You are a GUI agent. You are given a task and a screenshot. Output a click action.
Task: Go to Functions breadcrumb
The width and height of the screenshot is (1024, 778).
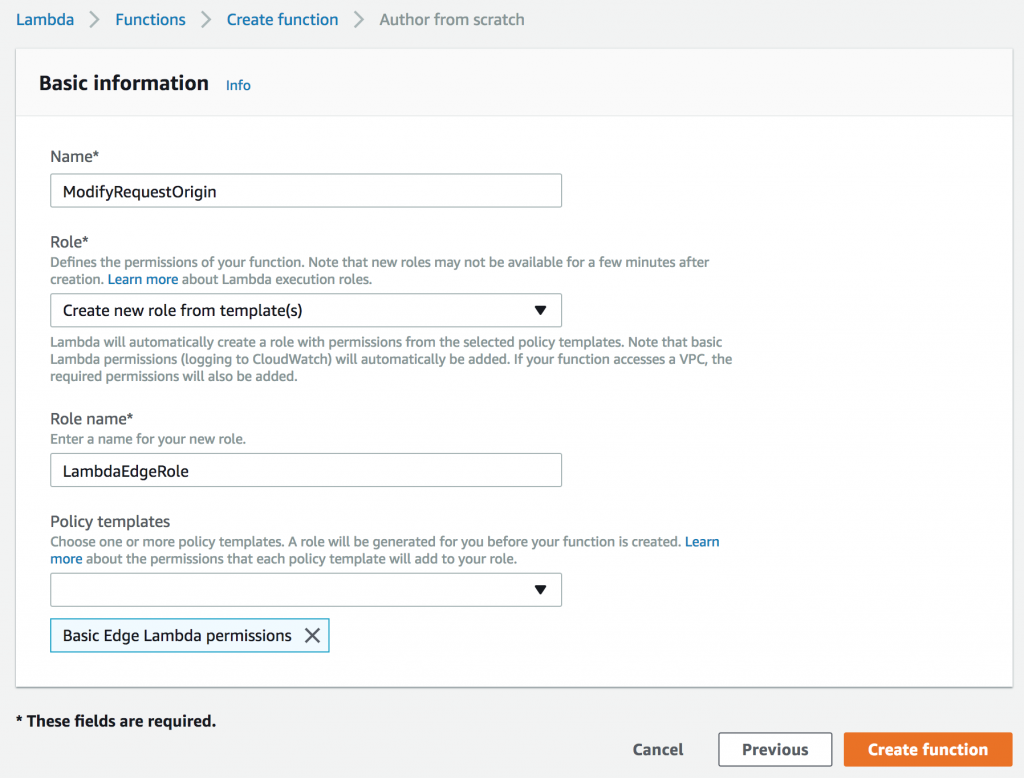tap(150, 19)
